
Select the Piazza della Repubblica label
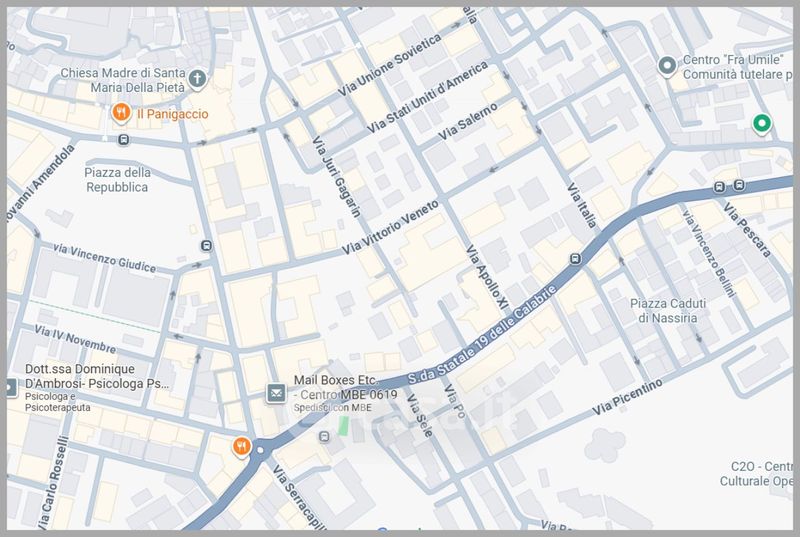pos(117,180)
